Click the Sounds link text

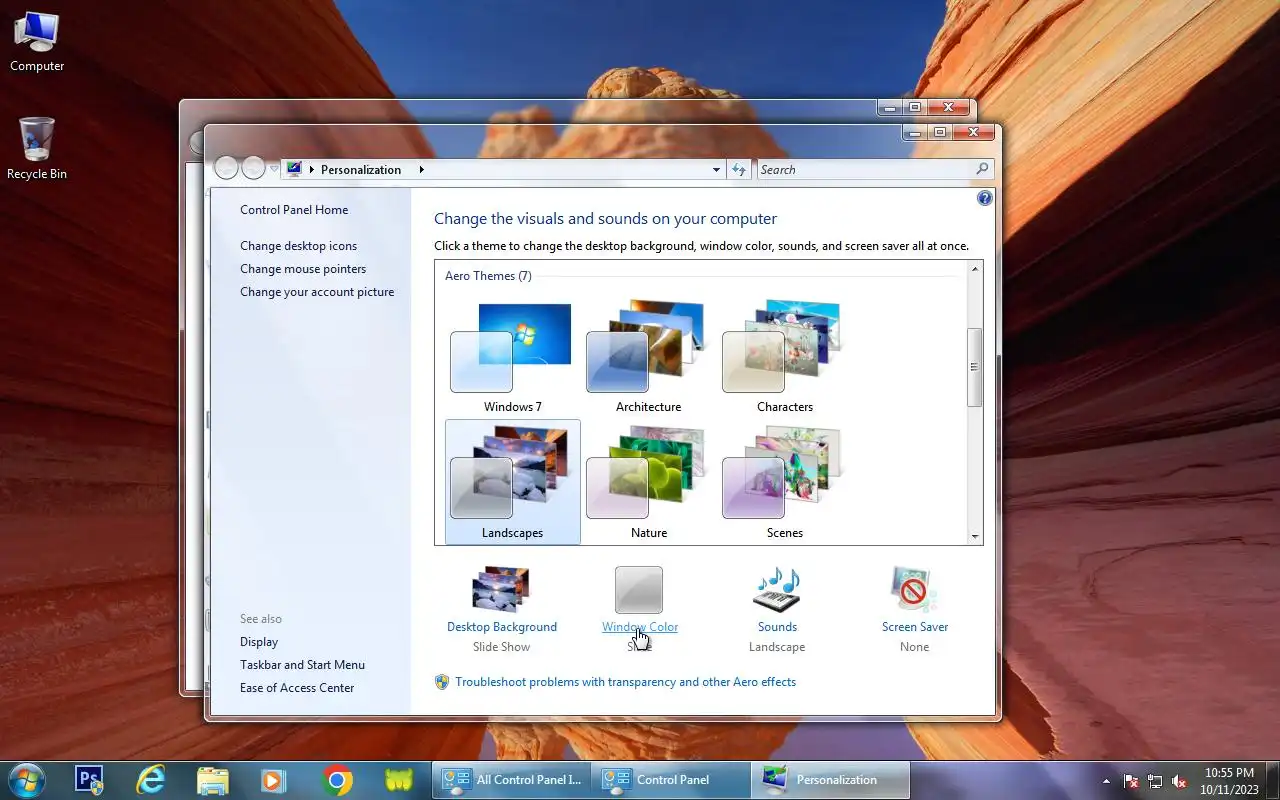(x=777, y=627)
